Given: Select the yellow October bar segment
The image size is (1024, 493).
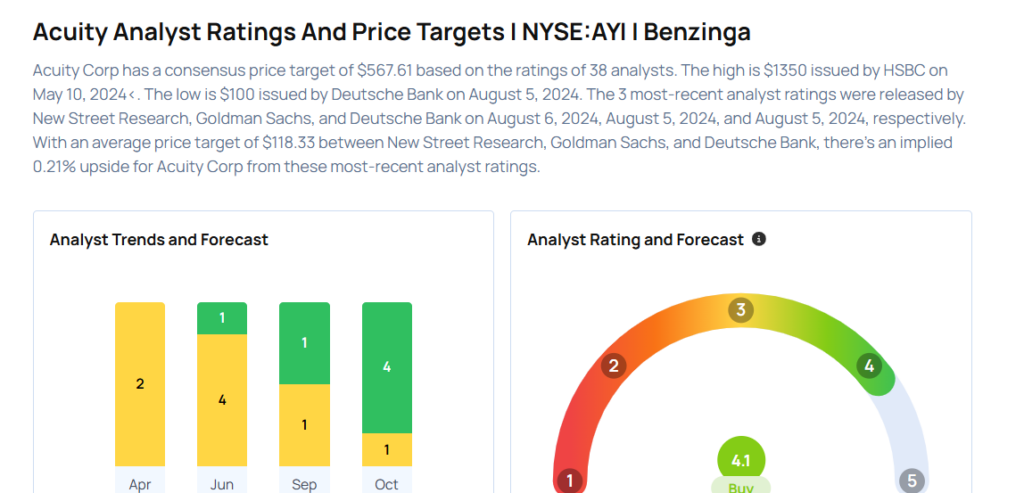Looking at the screenshot, I should coord(386,449).
